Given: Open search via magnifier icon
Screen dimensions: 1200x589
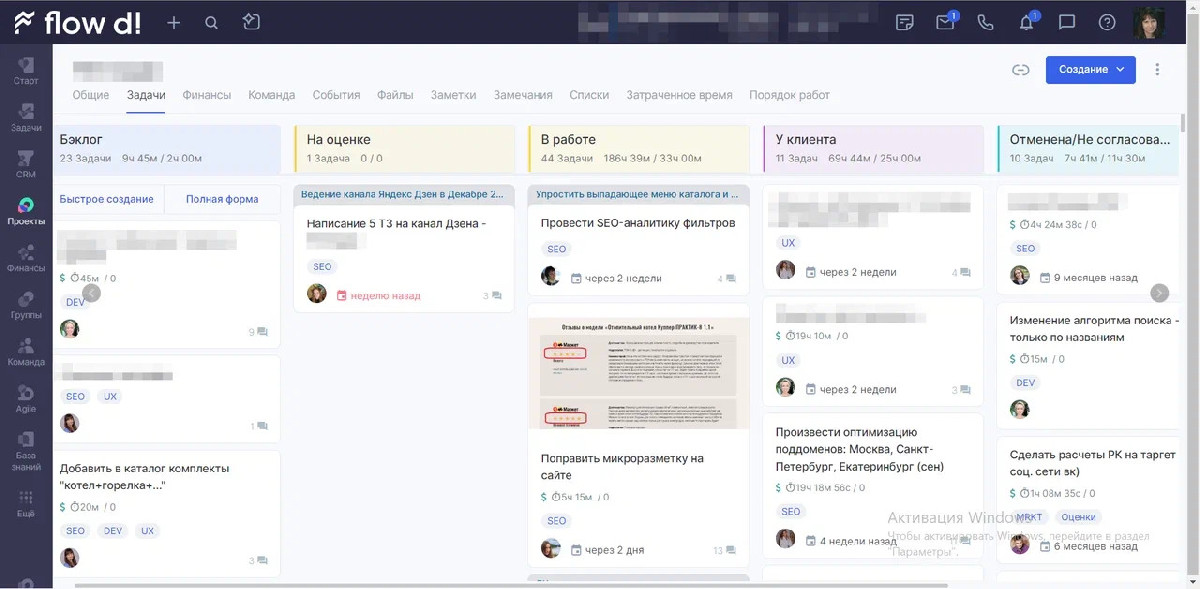Looking at the screenshot, I should click(x=211, y=22).
